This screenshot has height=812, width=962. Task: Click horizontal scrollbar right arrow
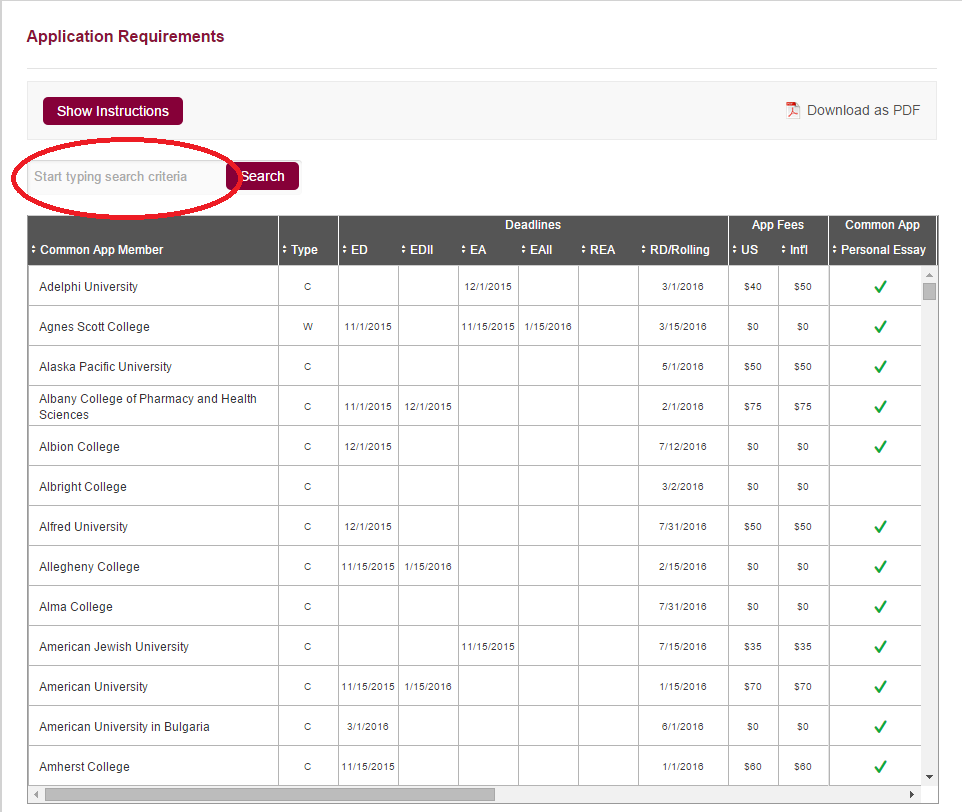(x=912, y=794)
